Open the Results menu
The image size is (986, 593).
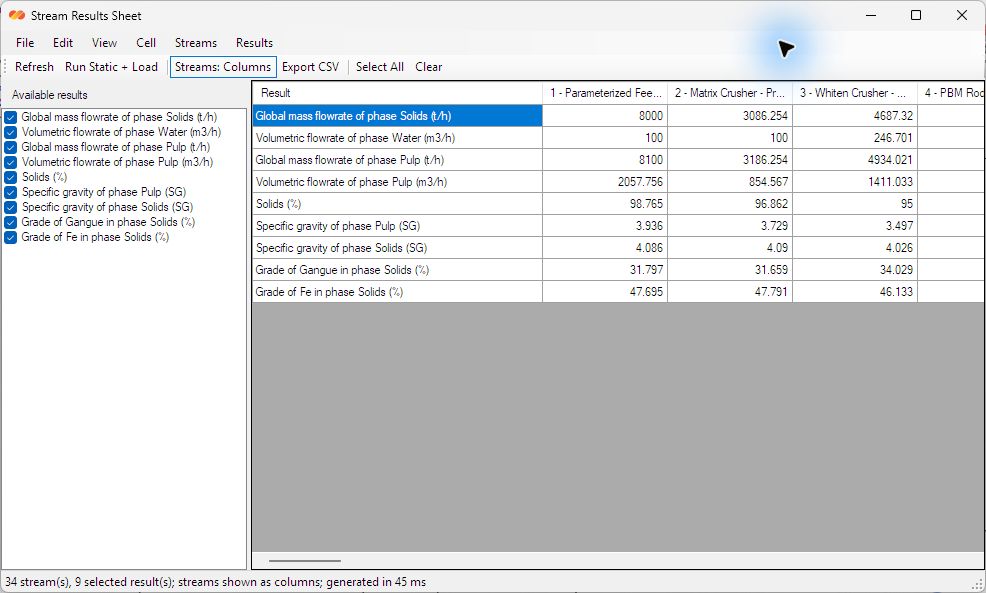(x=254, y=43)
